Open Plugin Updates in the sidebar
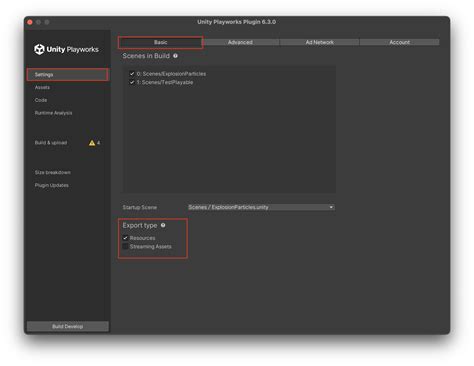Viewport: 474px width, 366px height. click(52, 185)
